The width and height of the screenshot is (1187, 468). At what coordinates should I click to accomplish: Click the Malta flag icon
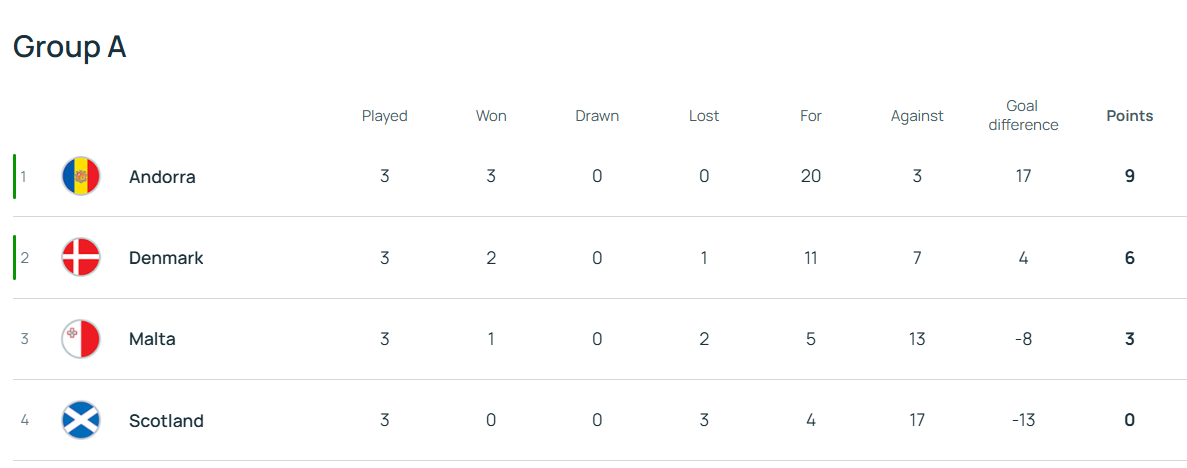point(80,339)
